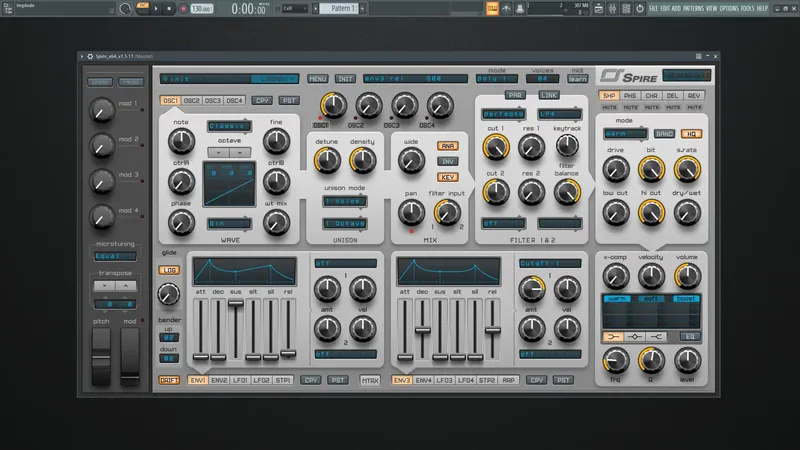Click the INIT button
The height and width of the screenshot is (450, 800).
pos(345,79)
